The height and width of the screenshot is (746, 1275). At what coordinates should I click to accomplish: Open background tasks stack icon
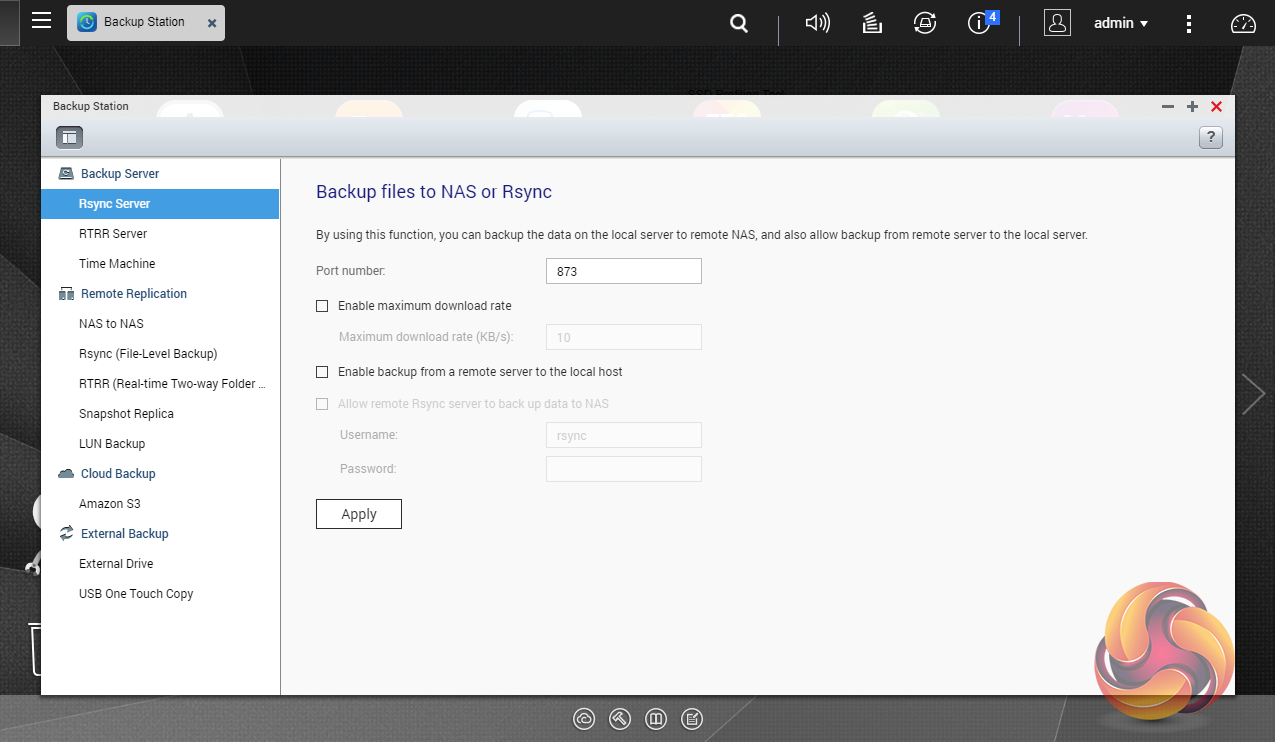871,23
